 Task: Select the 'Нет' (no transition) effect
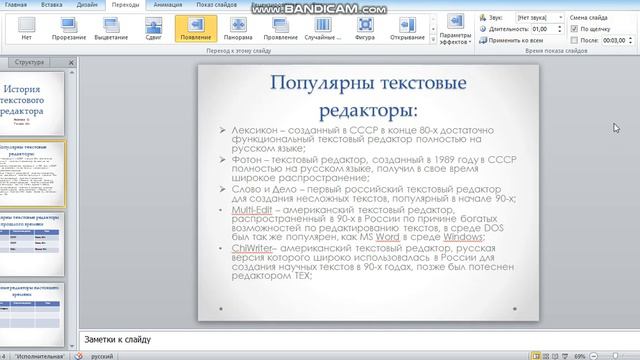click(27, 29)
